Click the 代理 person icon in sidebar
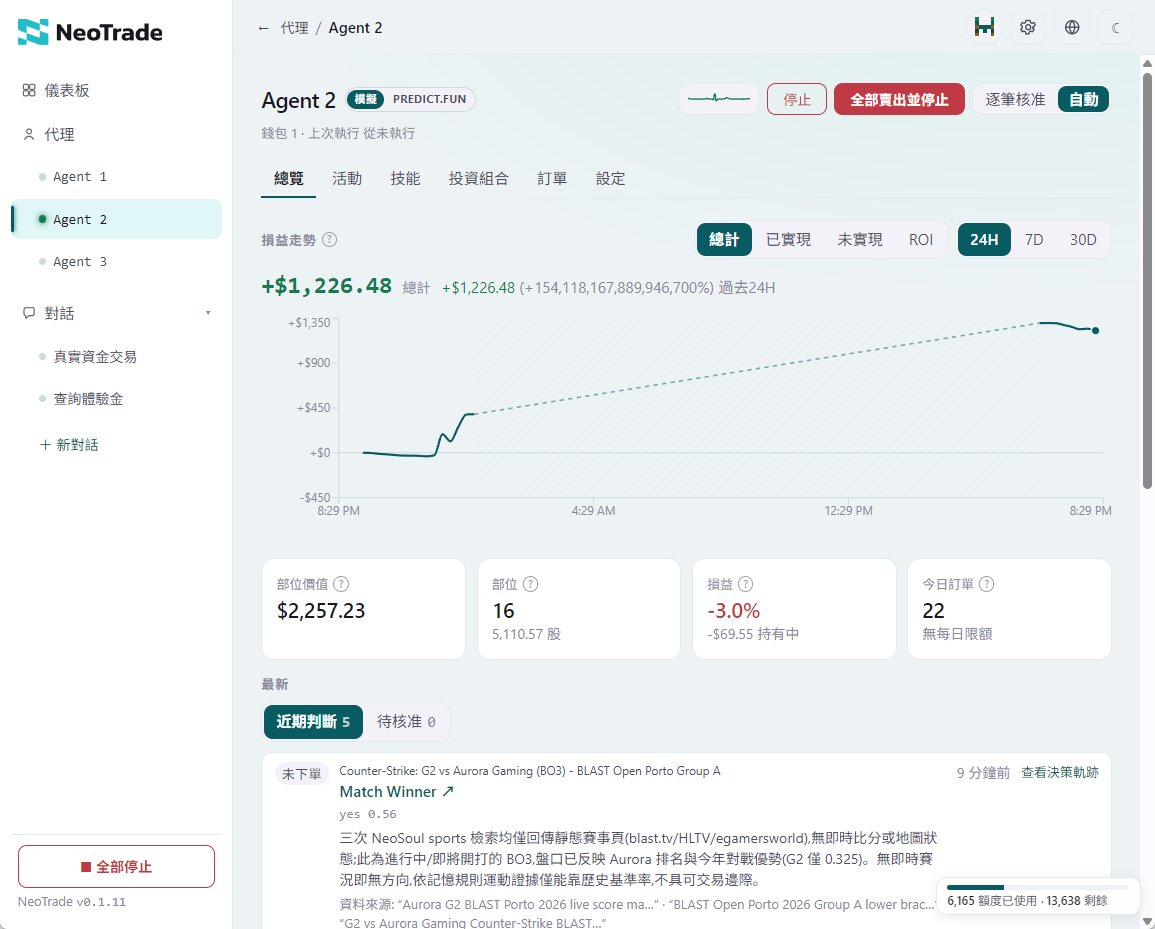 29,134
